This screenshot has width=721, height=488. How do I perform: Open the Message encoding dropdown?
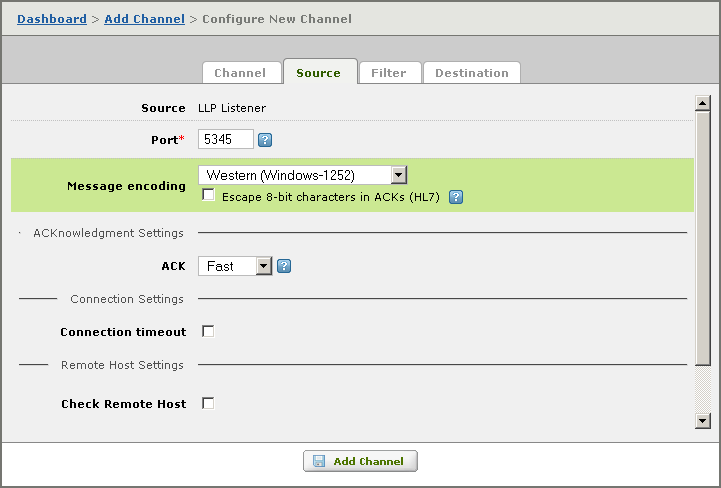[303, 175]
